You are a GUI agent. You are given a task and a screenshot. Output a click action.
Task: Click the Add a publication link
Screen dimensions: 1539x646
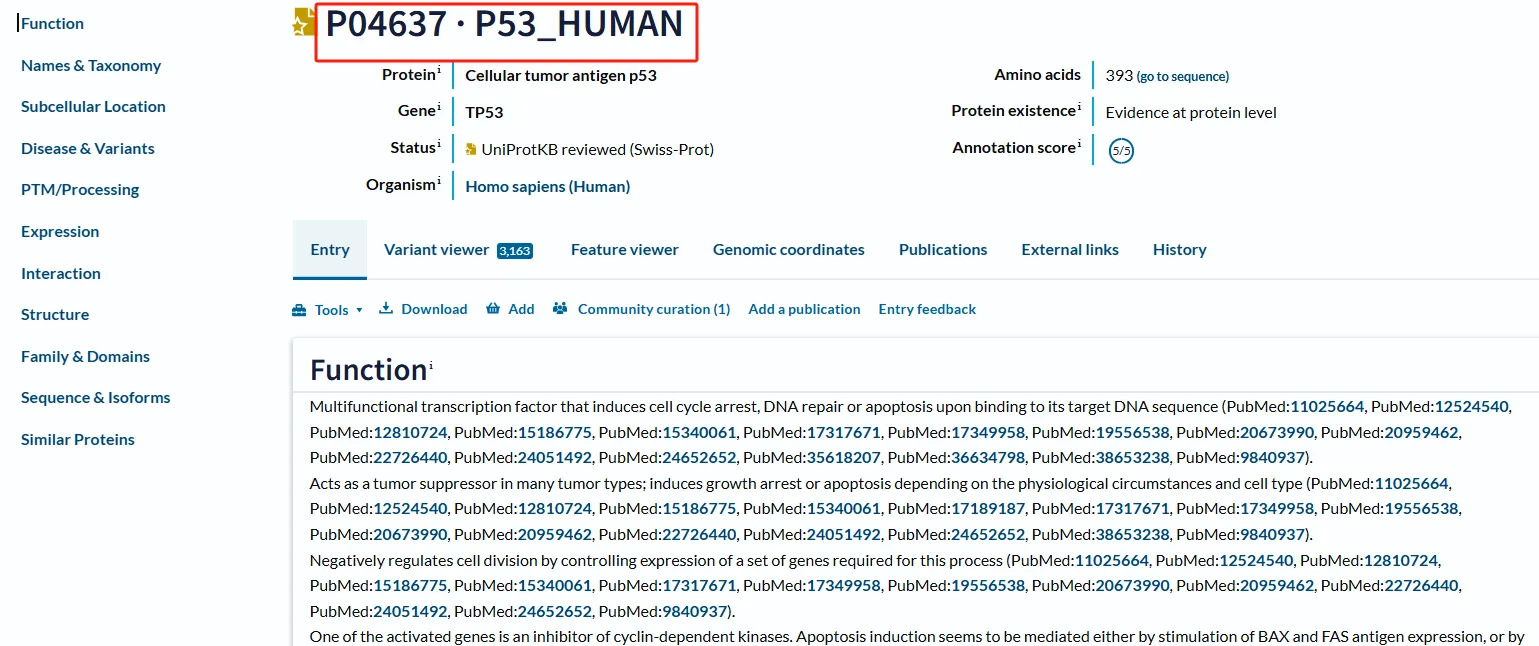pyautogui.click(x=804, y=309)
